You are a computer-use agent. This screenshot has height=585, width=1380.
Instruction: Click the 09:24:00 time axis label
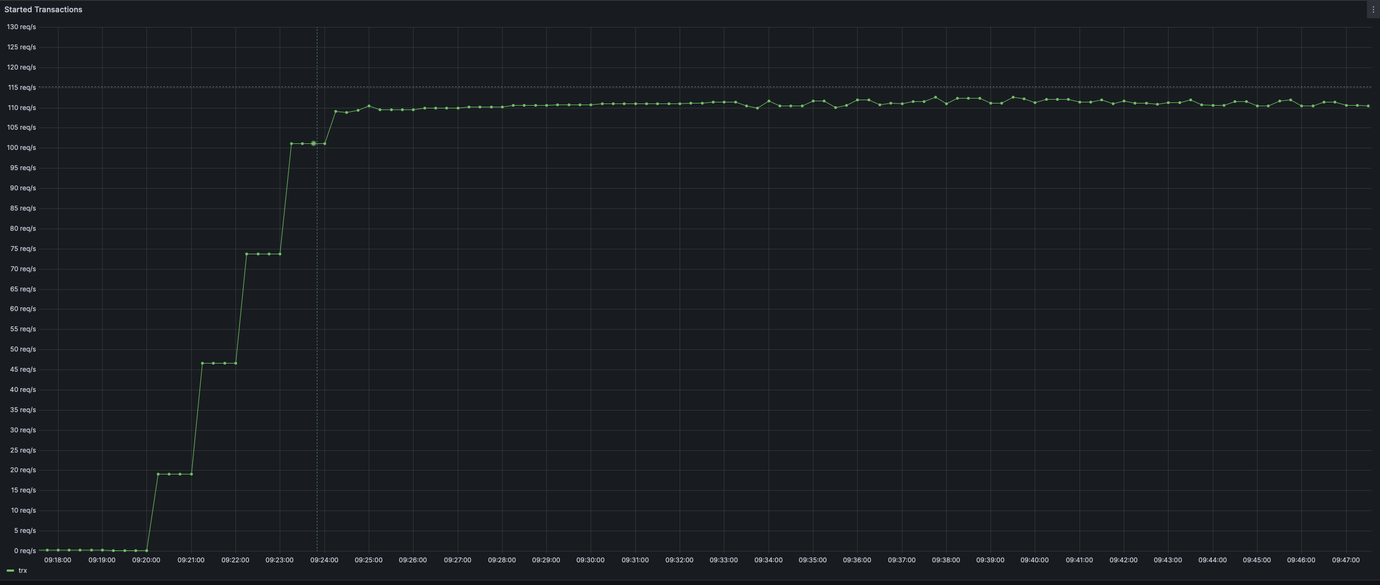[324, 560]
